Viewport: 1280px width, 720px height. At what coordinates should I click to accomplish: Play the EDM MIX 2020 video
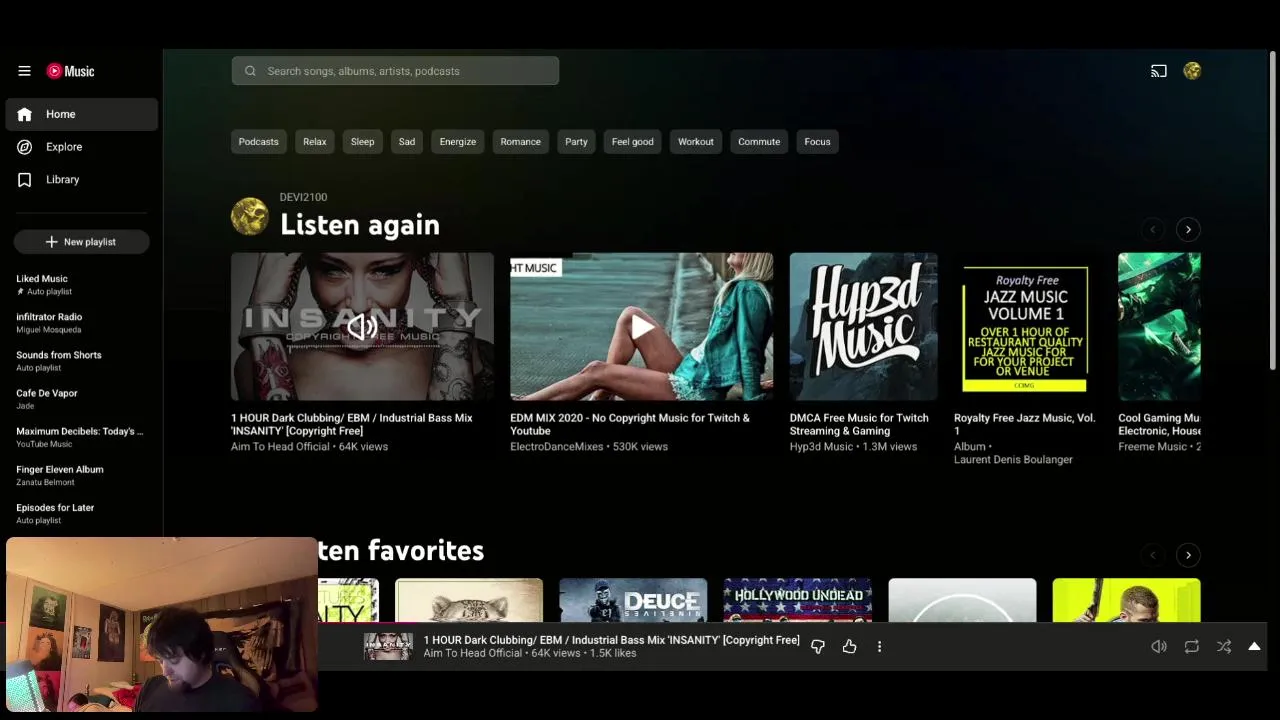(641, 326)
